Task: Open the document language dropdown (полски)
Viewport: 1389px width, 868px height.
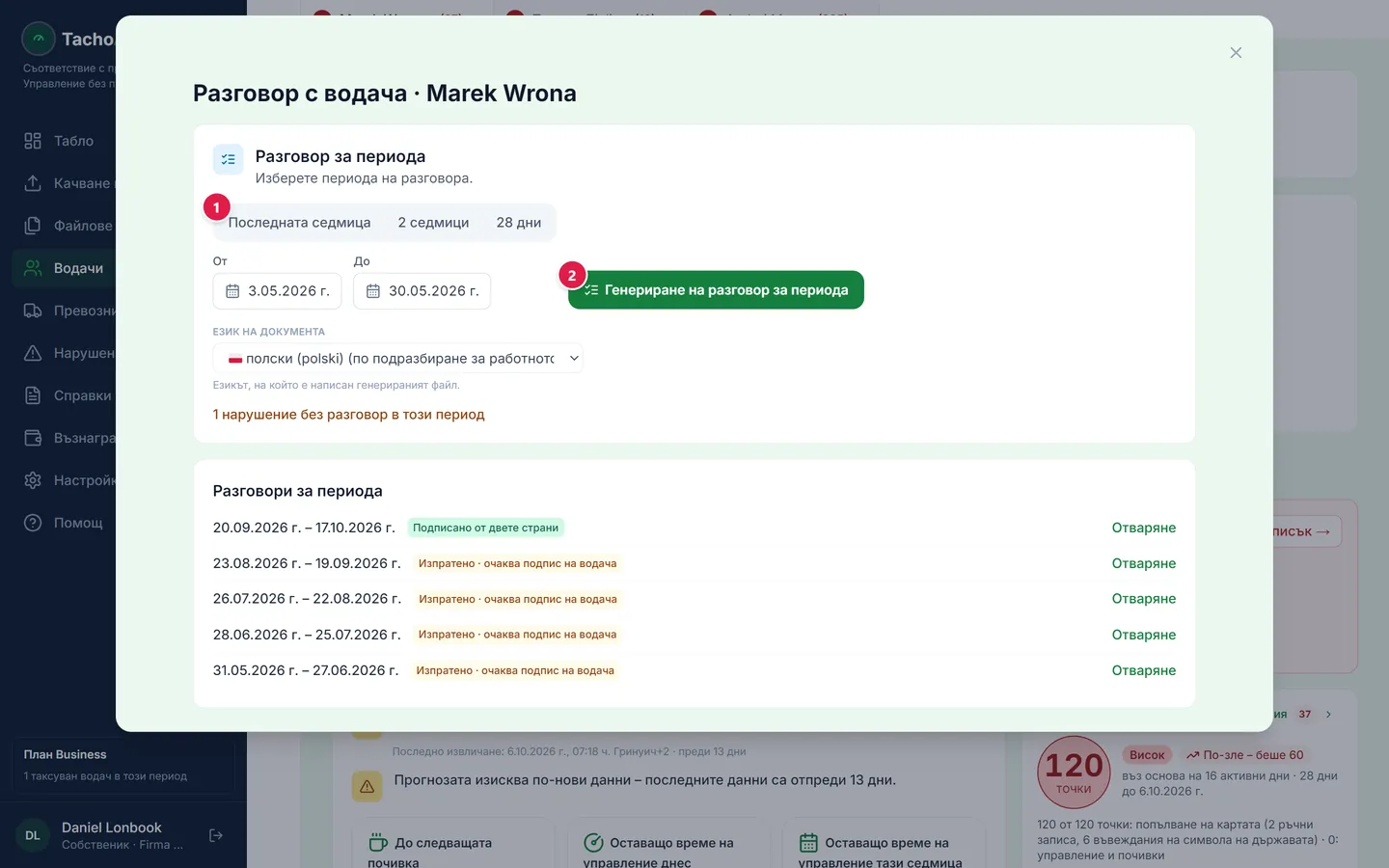Action: click(397, 359)
